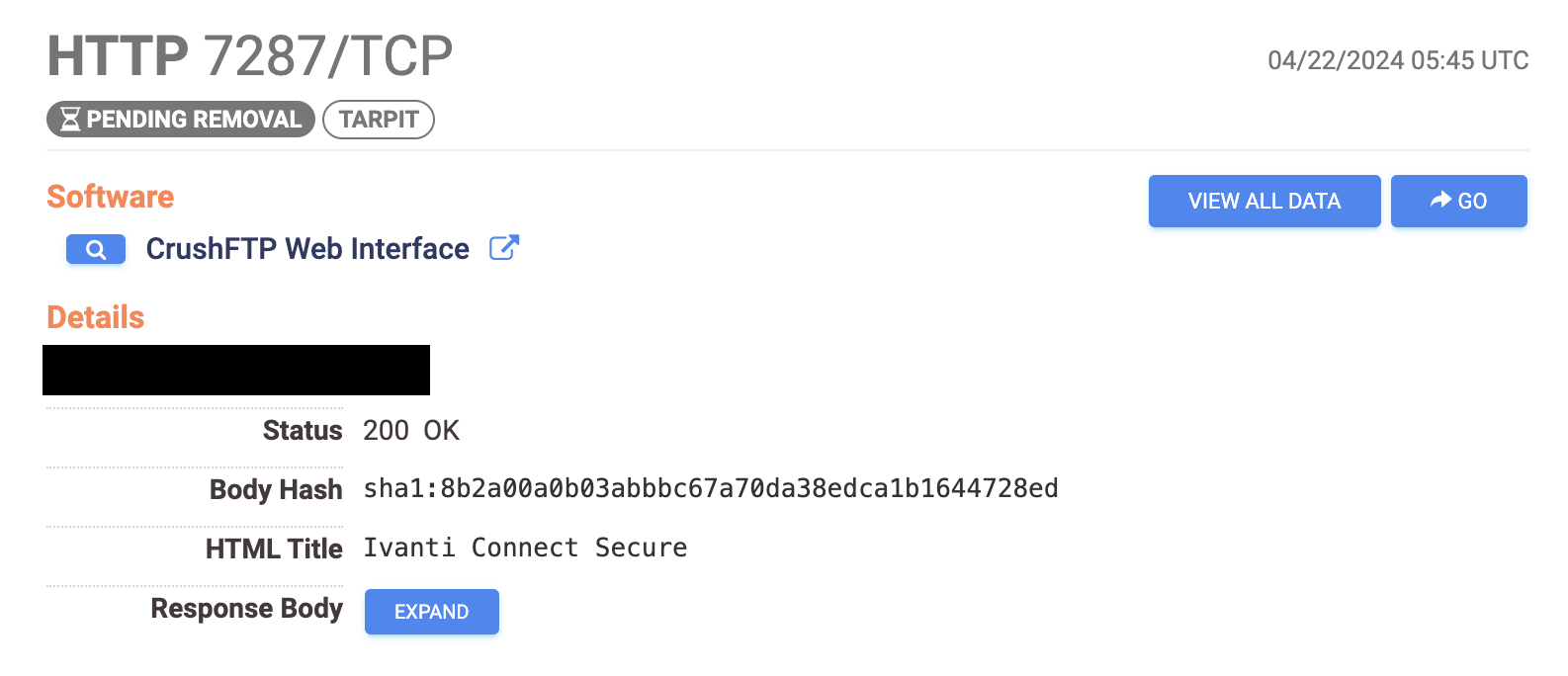Open the external link icon after CrushFTP
This screenshot has width=1568, height=676.
504,248
